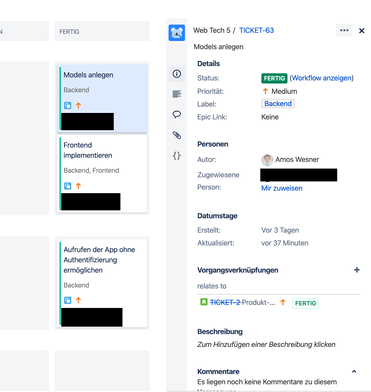Open linked issue TICKET-2
Image resolution: width=371 pixels, height=392 pixels.
[x=225, y=302]
